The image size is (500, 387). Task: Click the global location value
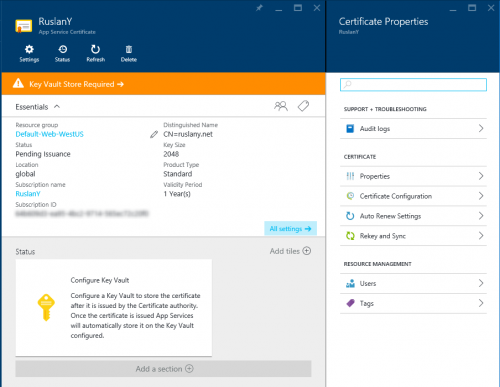pyautogui.click(x=25, y=174)
